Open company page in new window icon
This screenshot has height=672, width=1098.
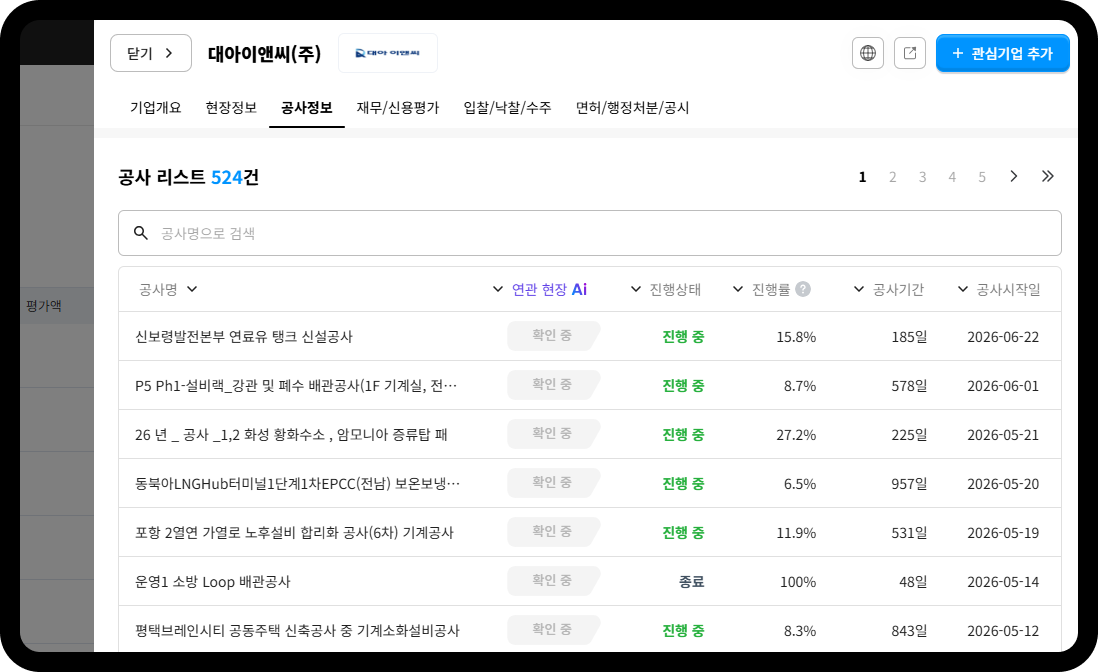(x=910, y=53)
